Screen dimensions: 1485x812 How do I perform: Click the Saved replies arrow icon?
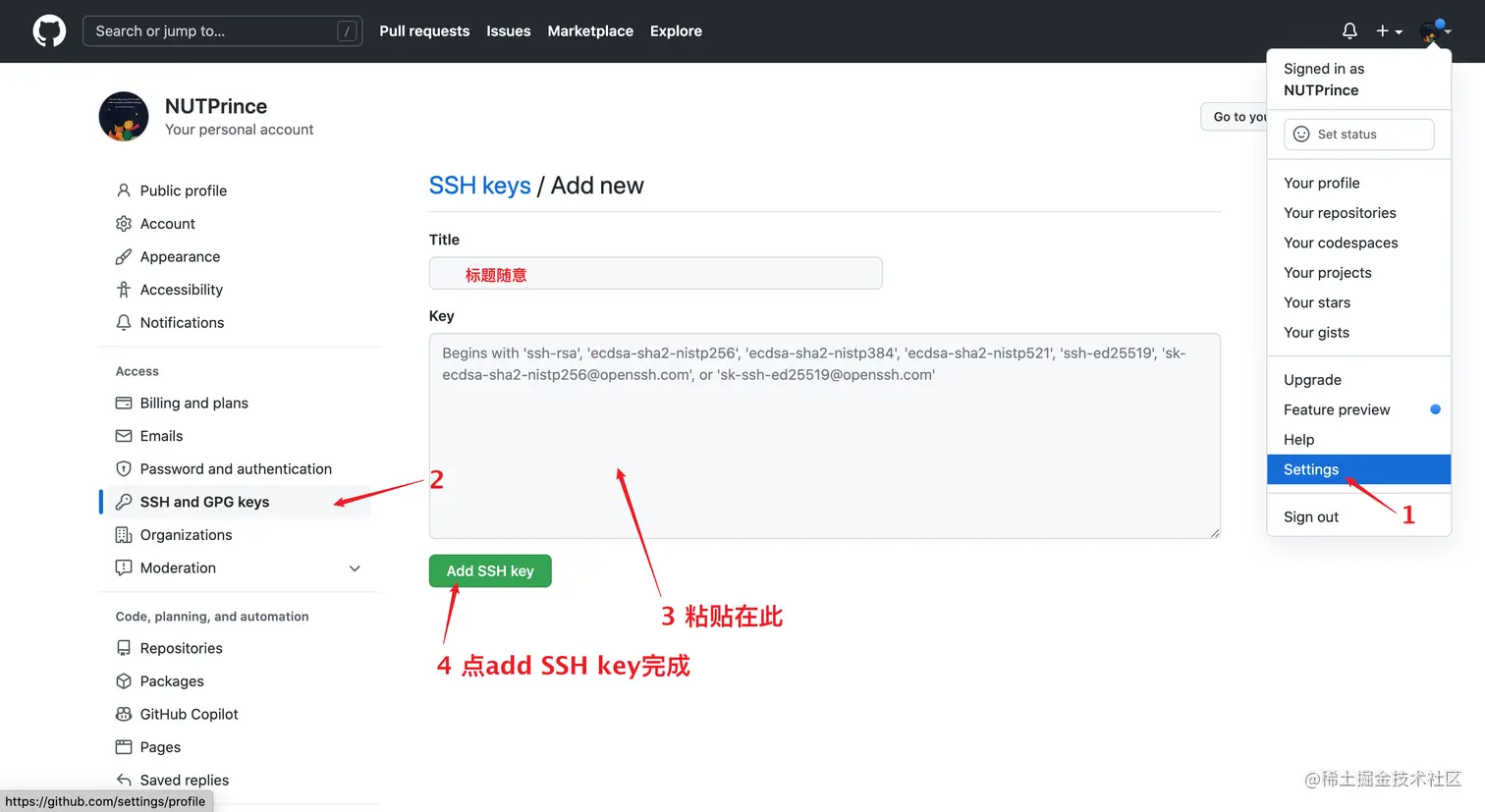point(124,780)
